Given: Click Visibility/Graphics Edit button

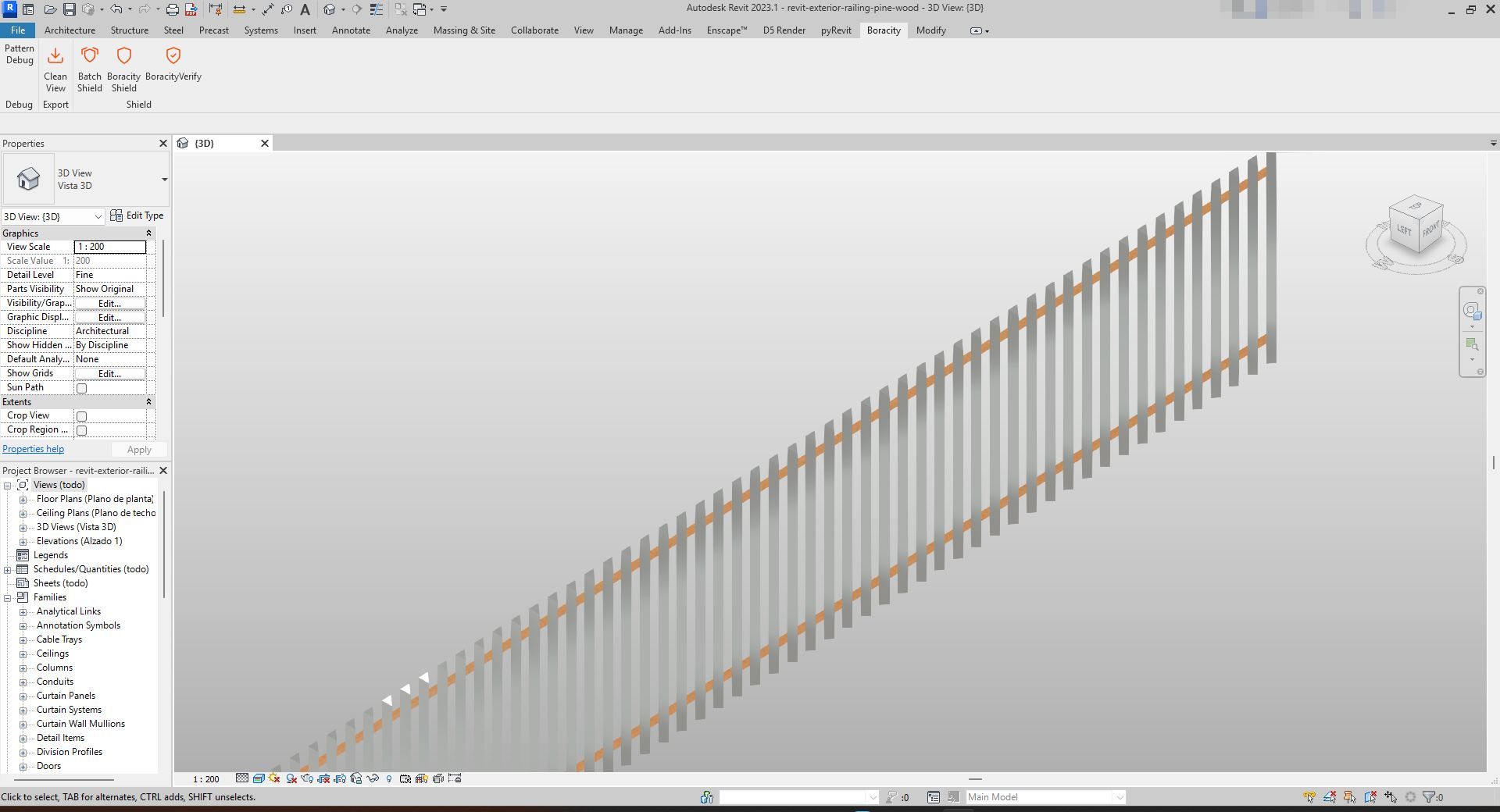Looking at the screenshot, I should [109, 304].
